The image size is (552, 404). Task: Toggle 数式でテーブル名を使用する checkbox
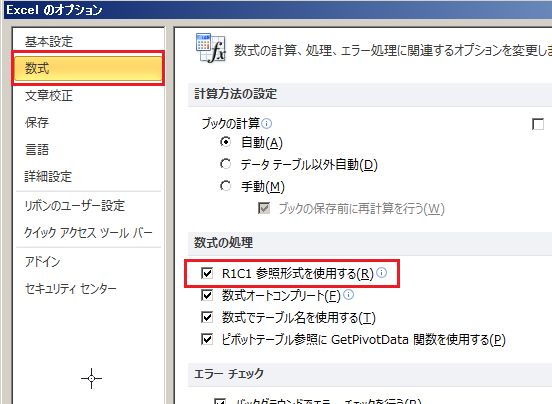(207, 317)
